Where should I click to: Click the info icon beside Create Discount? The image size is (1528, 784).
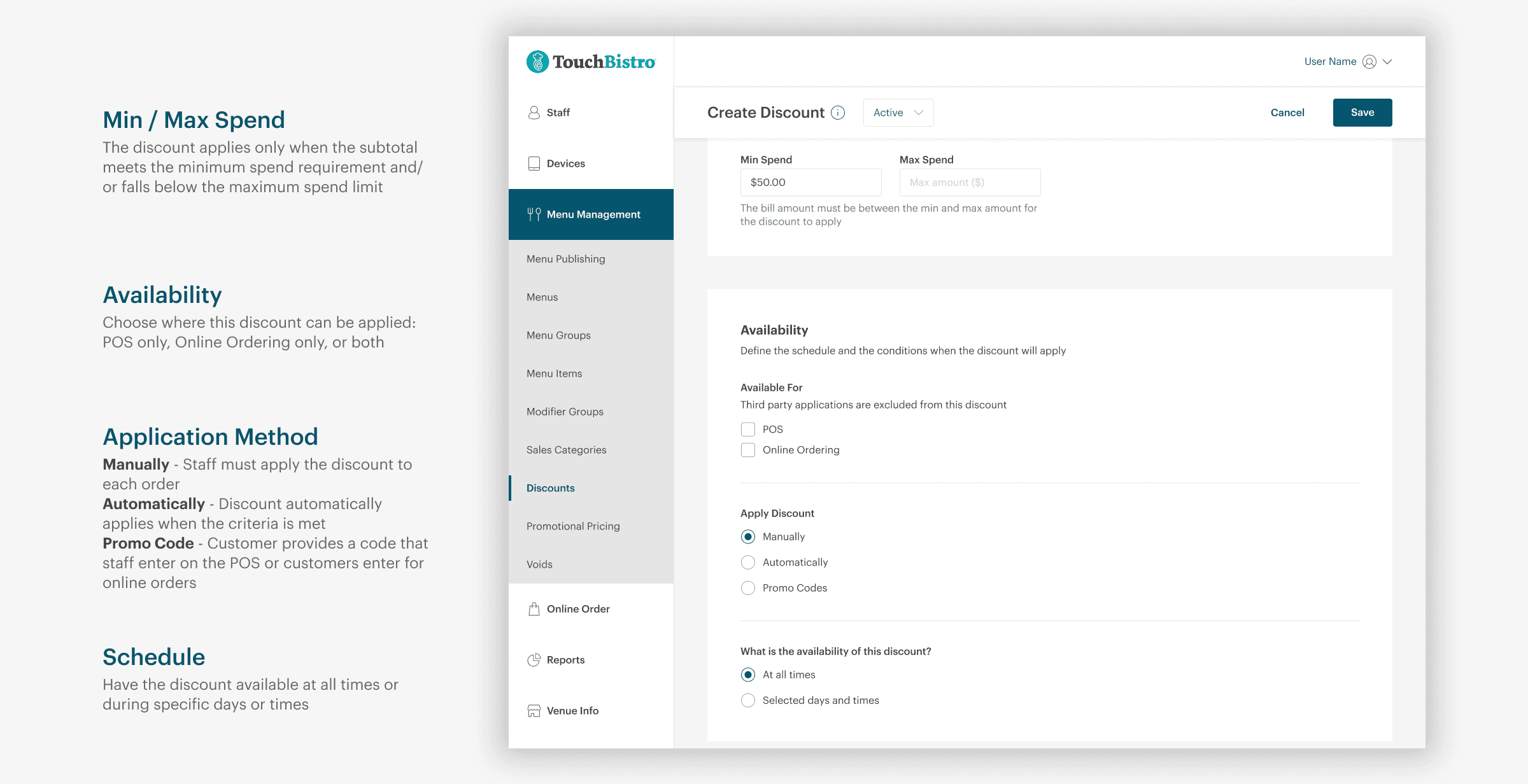click(838, 113)
